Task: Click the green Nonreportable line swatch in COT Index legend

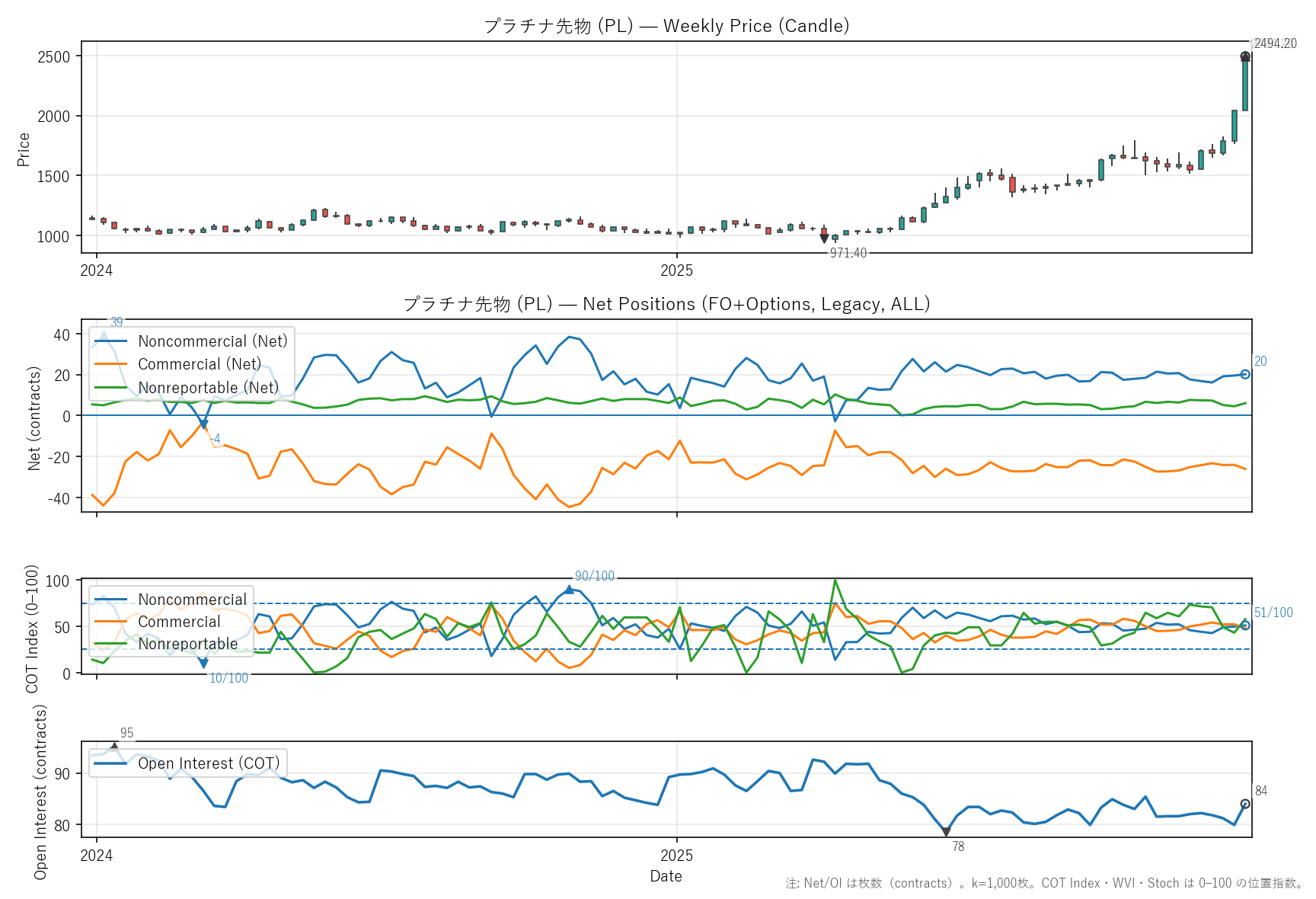Action: pyautogui.click(x=111, y=644)
